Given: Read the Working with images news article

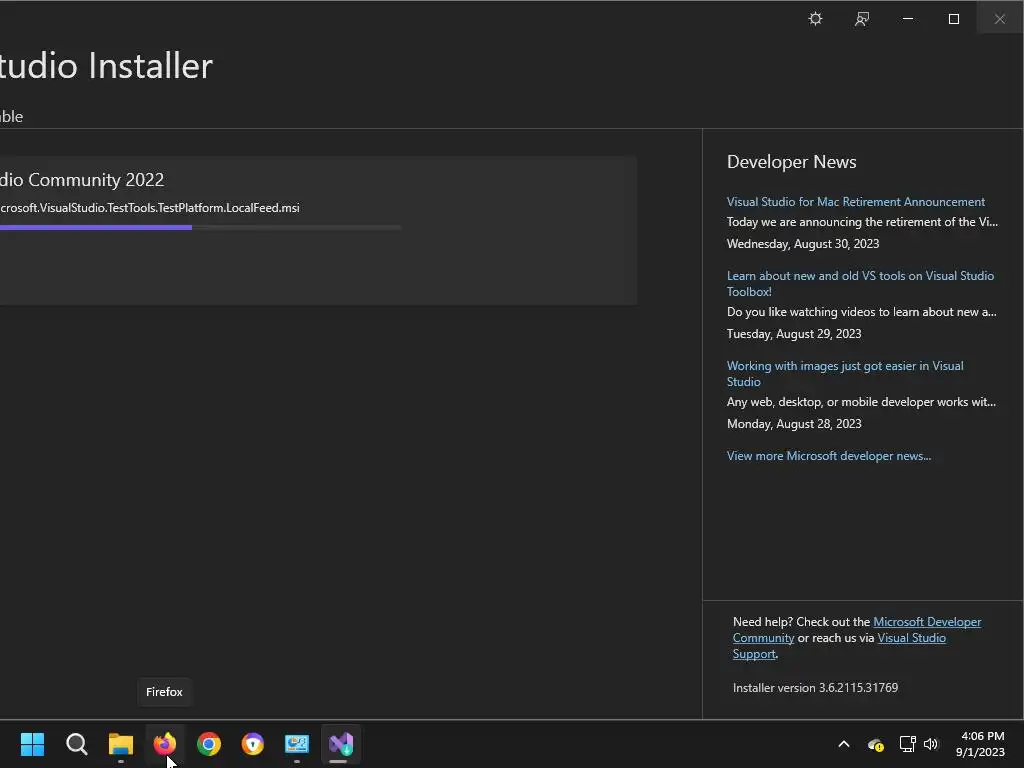Looking at the screenshot, I should 845,374.
